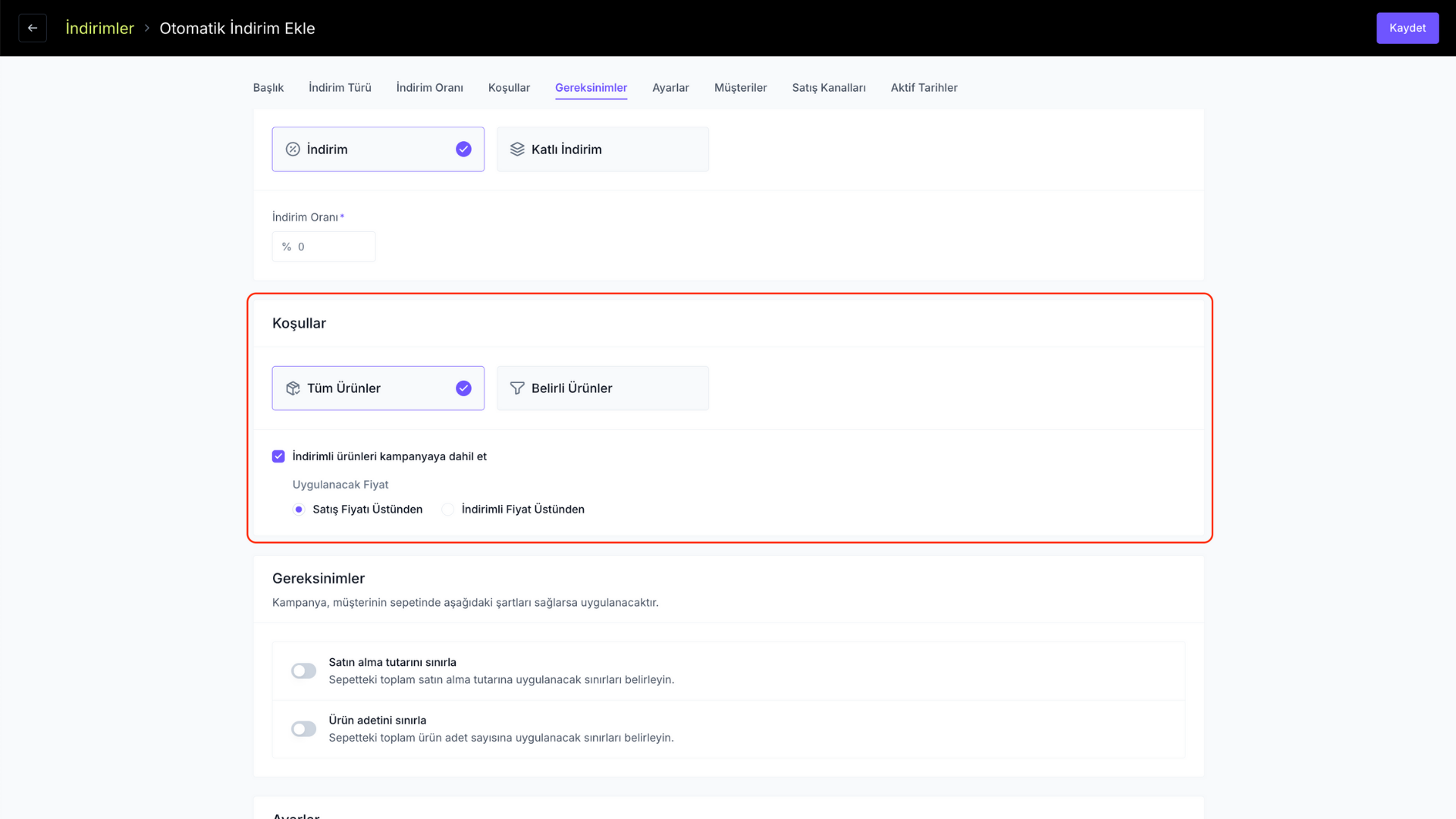Click the İndirim card checkmark

(463, 149)
